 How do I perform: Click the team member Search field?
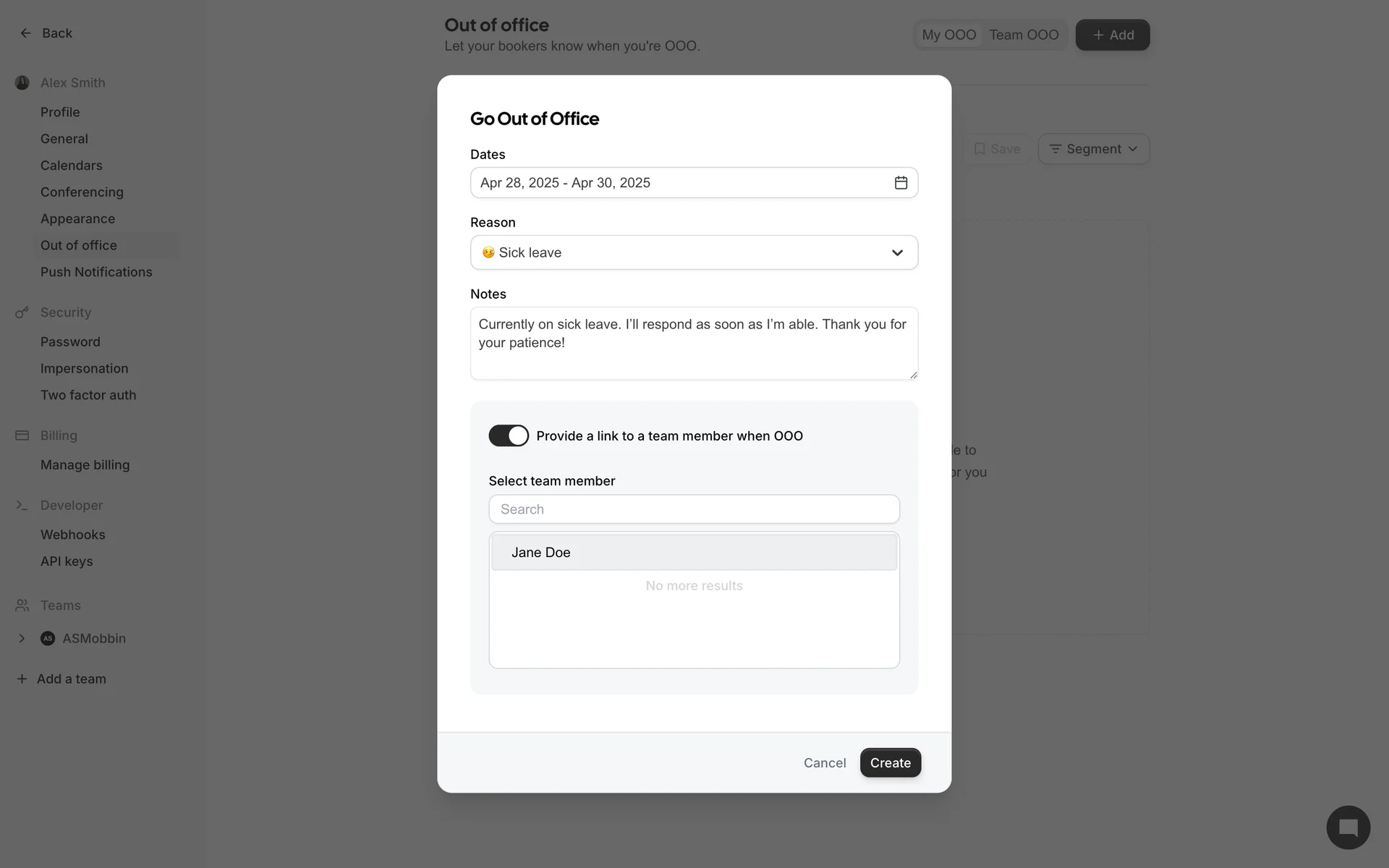point(694,509)
